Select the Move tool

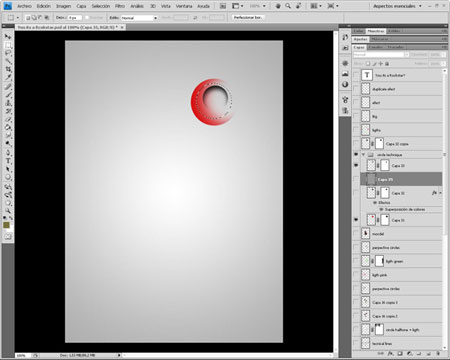(8, 36)
